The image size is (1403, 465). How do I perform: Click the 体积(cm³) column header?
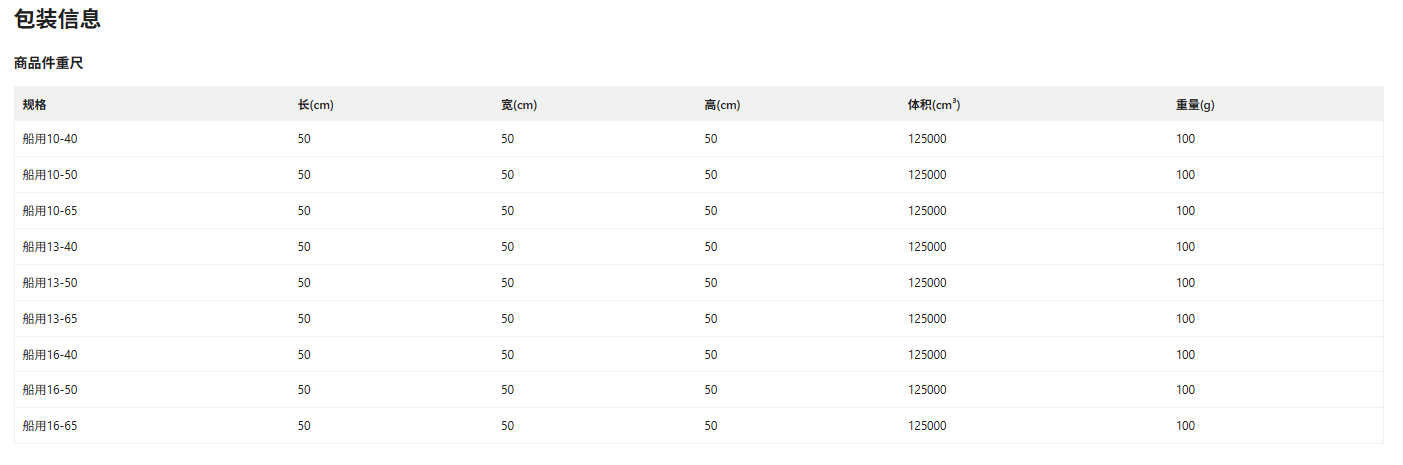[934, 105]
